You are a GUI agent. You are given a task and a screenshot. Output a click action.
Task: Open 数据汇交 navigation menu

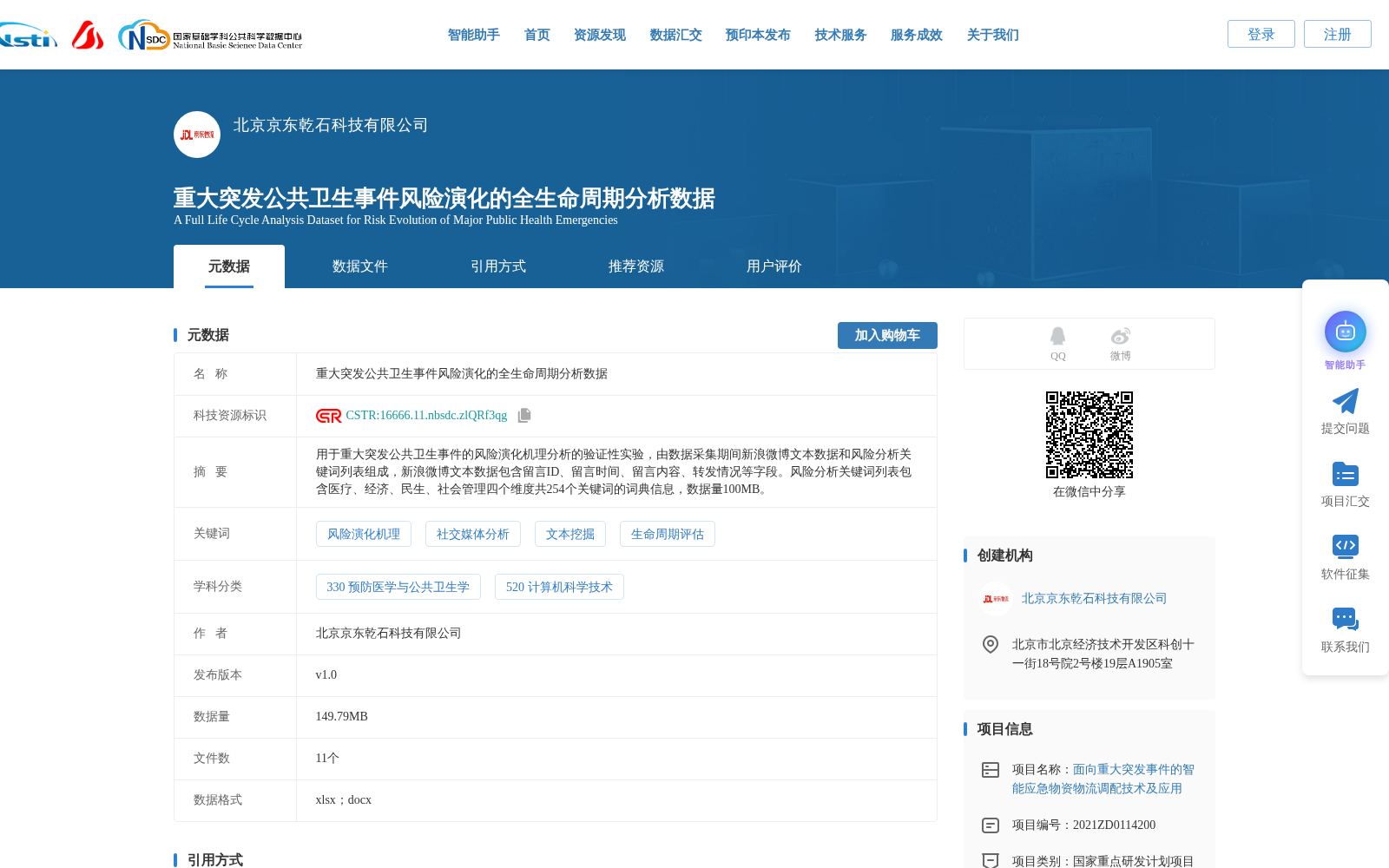click(676, 35)
